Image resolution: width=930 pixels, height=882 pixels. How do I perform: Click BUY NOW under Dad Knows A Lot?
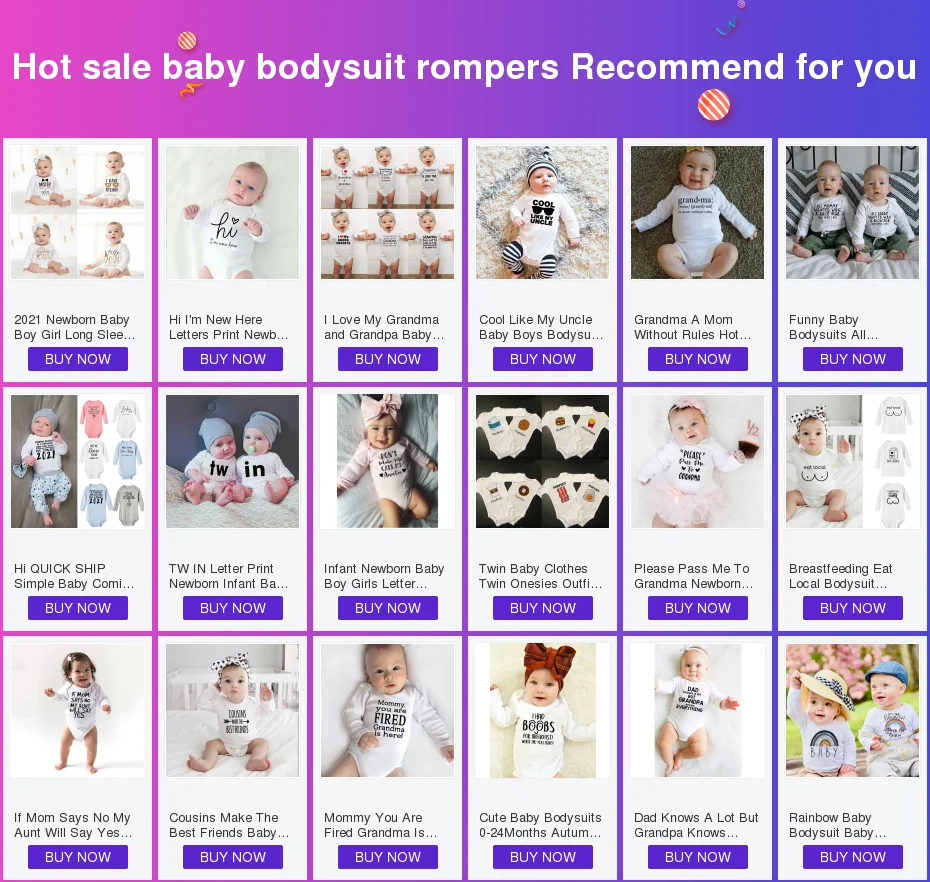point(698,857)
